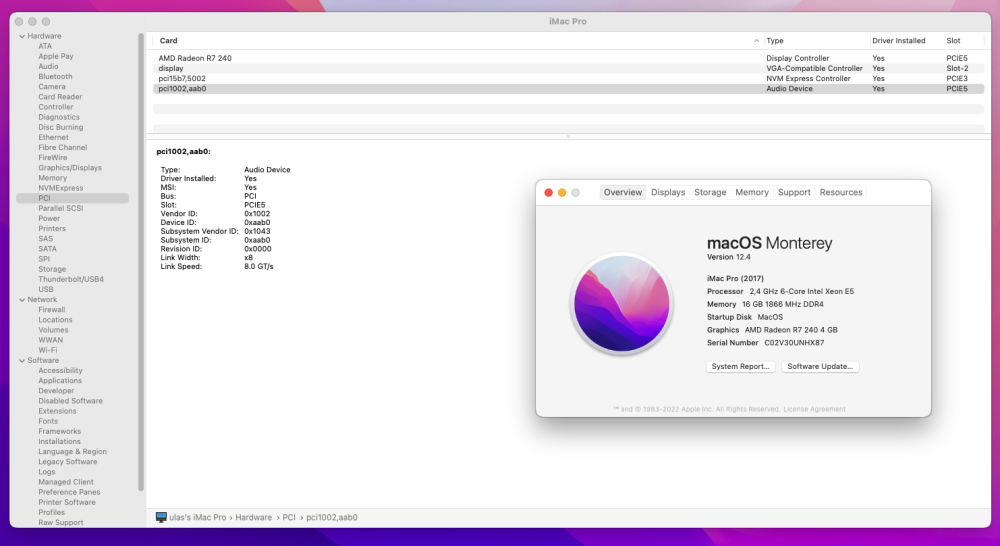Open the Memory tab in About window
The image size is (1000, 546).
click(x=752, y=192)
